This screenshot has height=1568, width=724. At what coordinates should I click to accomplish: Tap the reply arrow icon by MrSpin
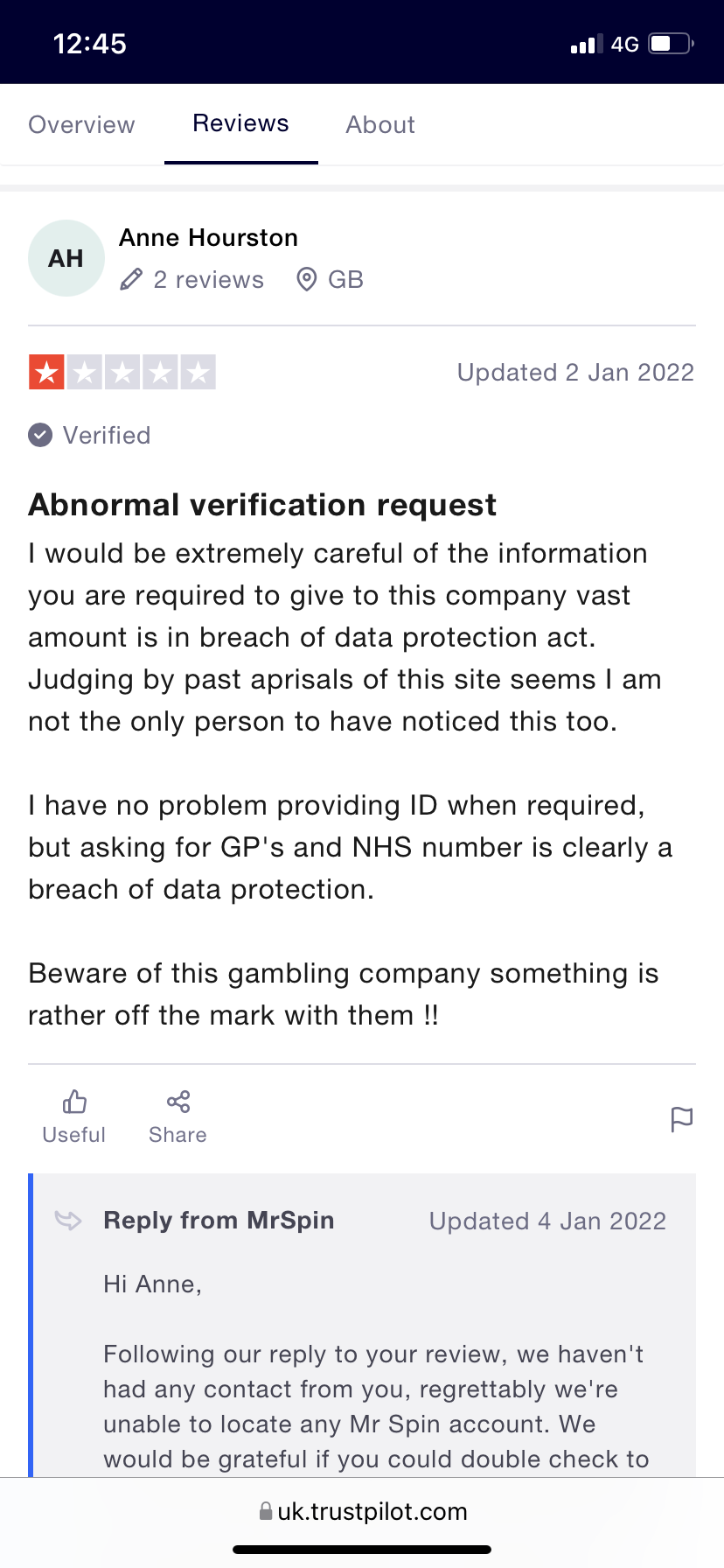pos(68,1220)
